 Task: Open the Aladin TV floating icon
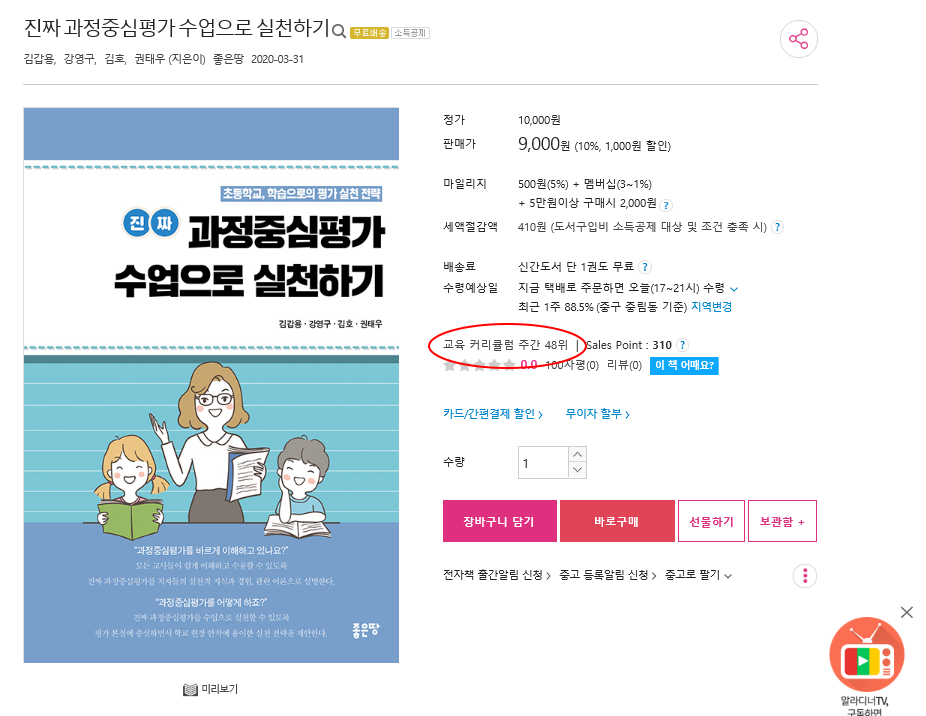tap(866, 655)
